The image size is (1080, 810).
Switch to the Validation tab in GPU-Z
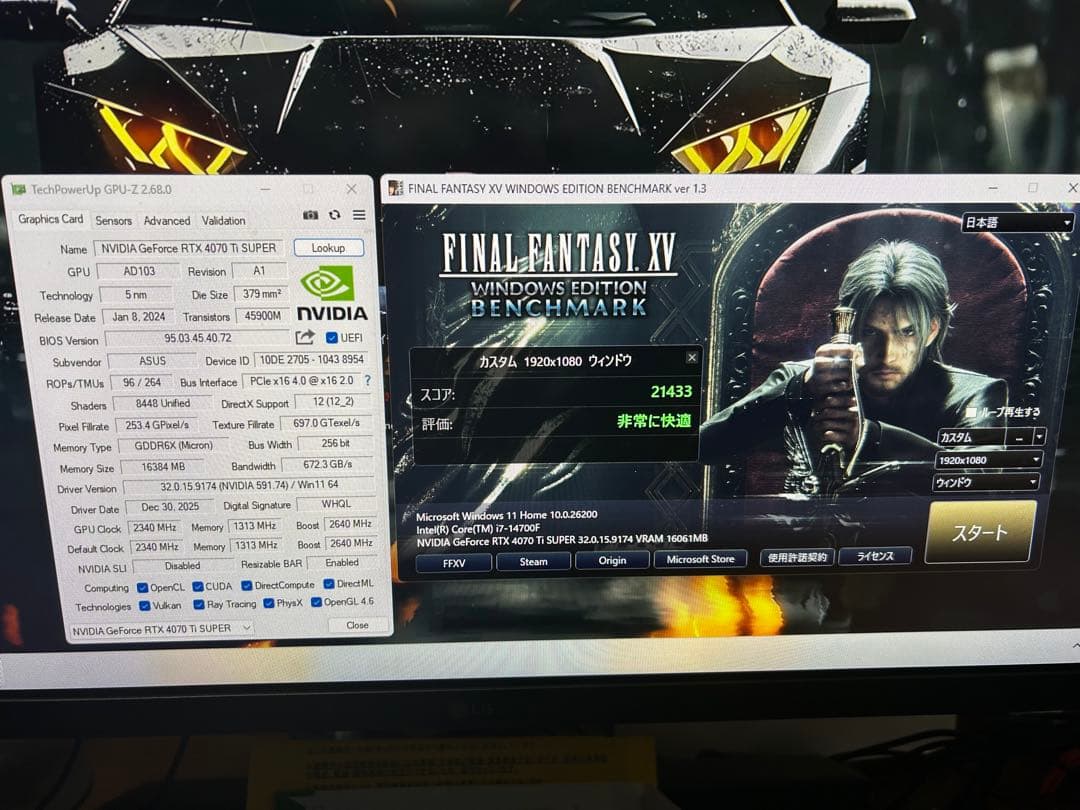[224, 220]
